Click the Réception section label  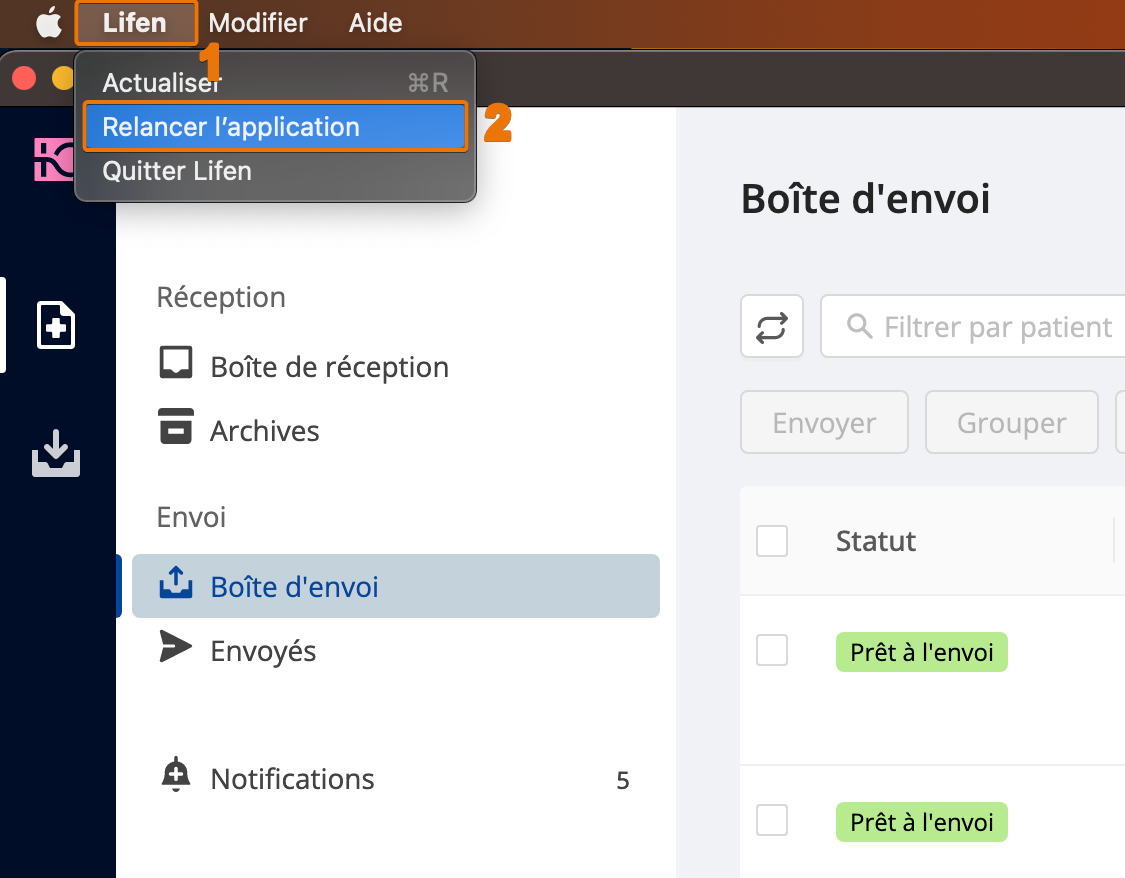click(x=221, y=298)
